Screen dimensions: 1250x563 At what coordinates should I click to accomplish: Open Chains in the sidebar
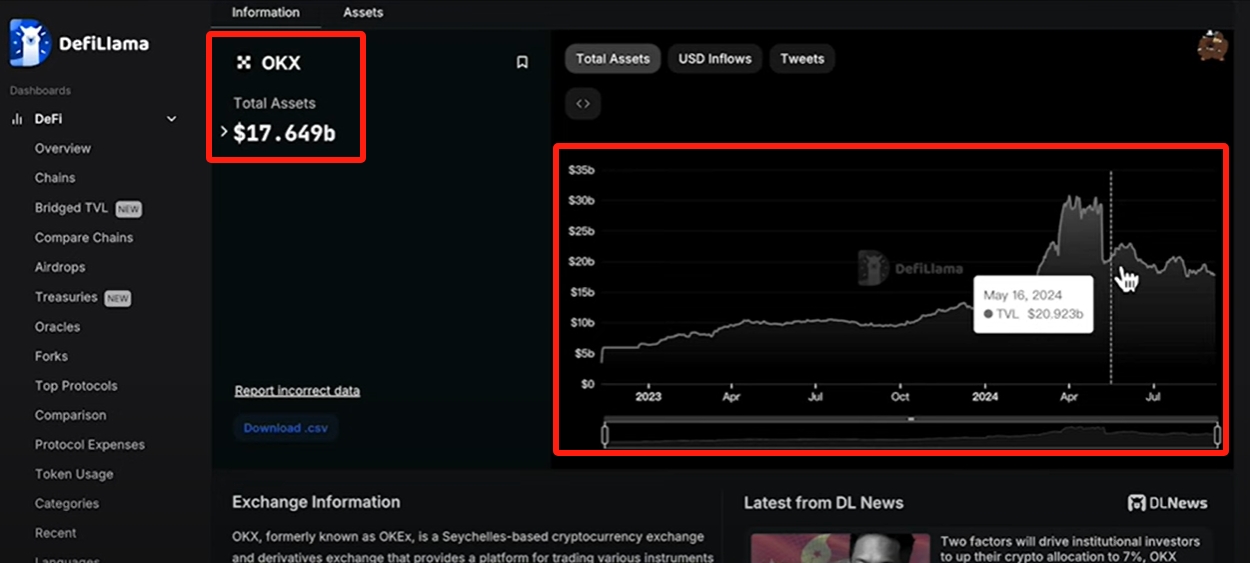pos(55,178)
